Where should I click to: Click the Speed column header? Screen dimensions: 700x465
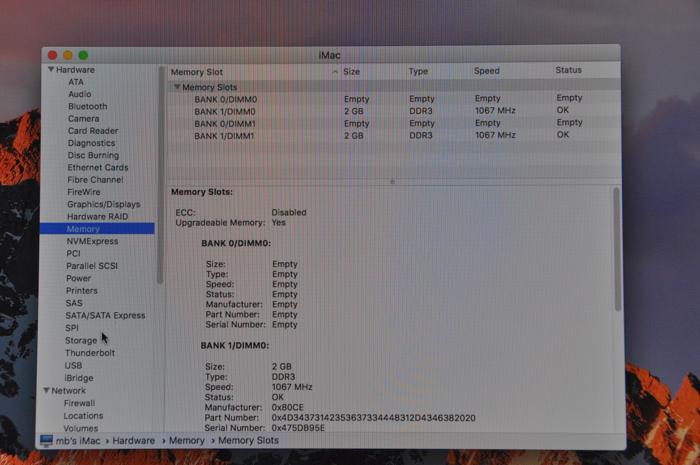click(x=487, y=71)
